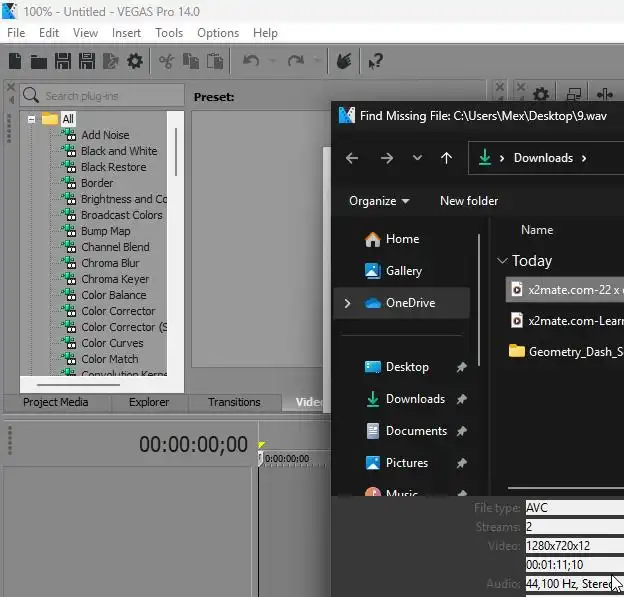Click the preview properties gear icon
This screenshot has height=597, width=624.
[x=540, y=94]
